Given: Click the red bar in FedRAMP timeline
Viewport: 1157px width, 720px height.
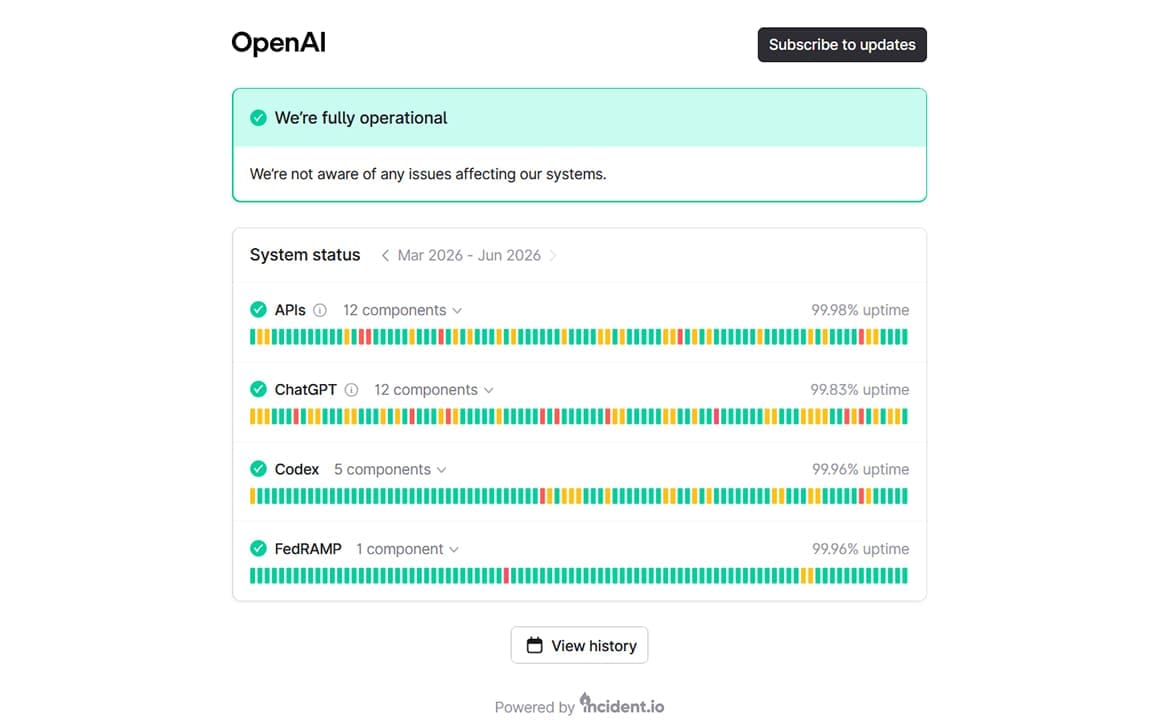Looking at the screenshot, I should click(506, 575).
